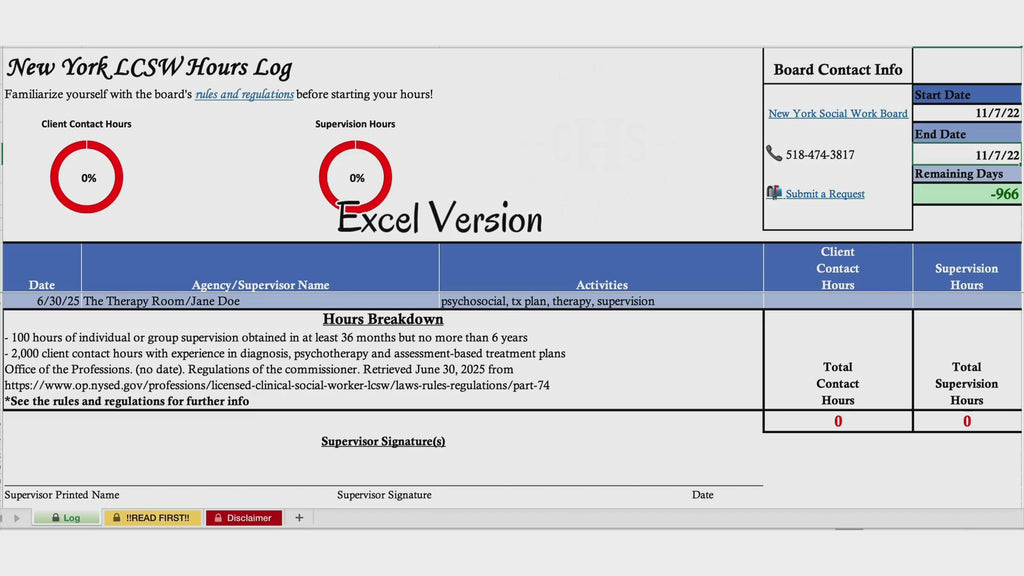The image size is (1024, 576).
Task: Select the Remaining Days cell showing -966
Action: tap(967, 194)
